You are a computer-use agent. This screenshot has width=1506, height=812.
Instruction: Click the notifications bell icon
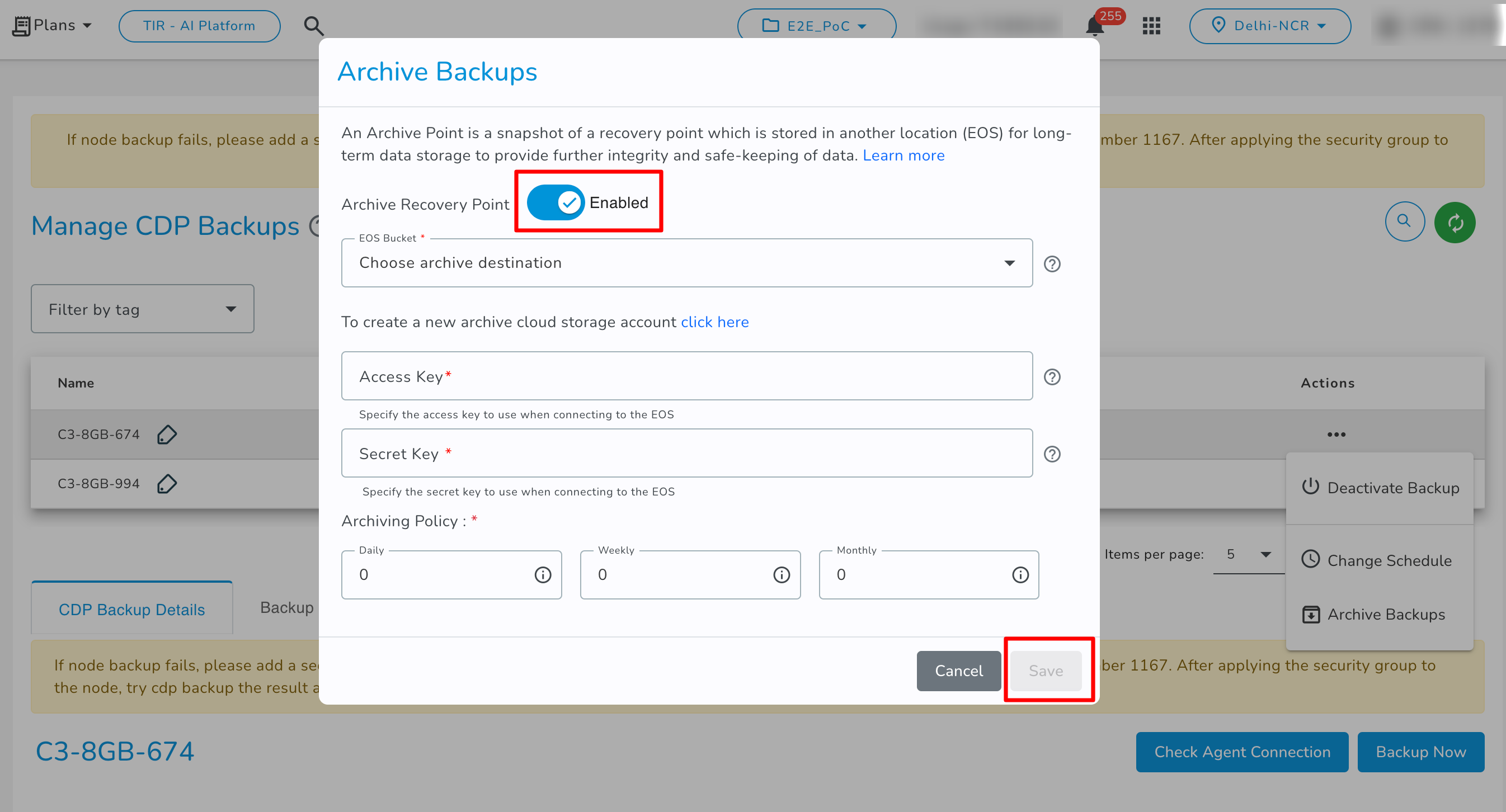click(1094, 26)
